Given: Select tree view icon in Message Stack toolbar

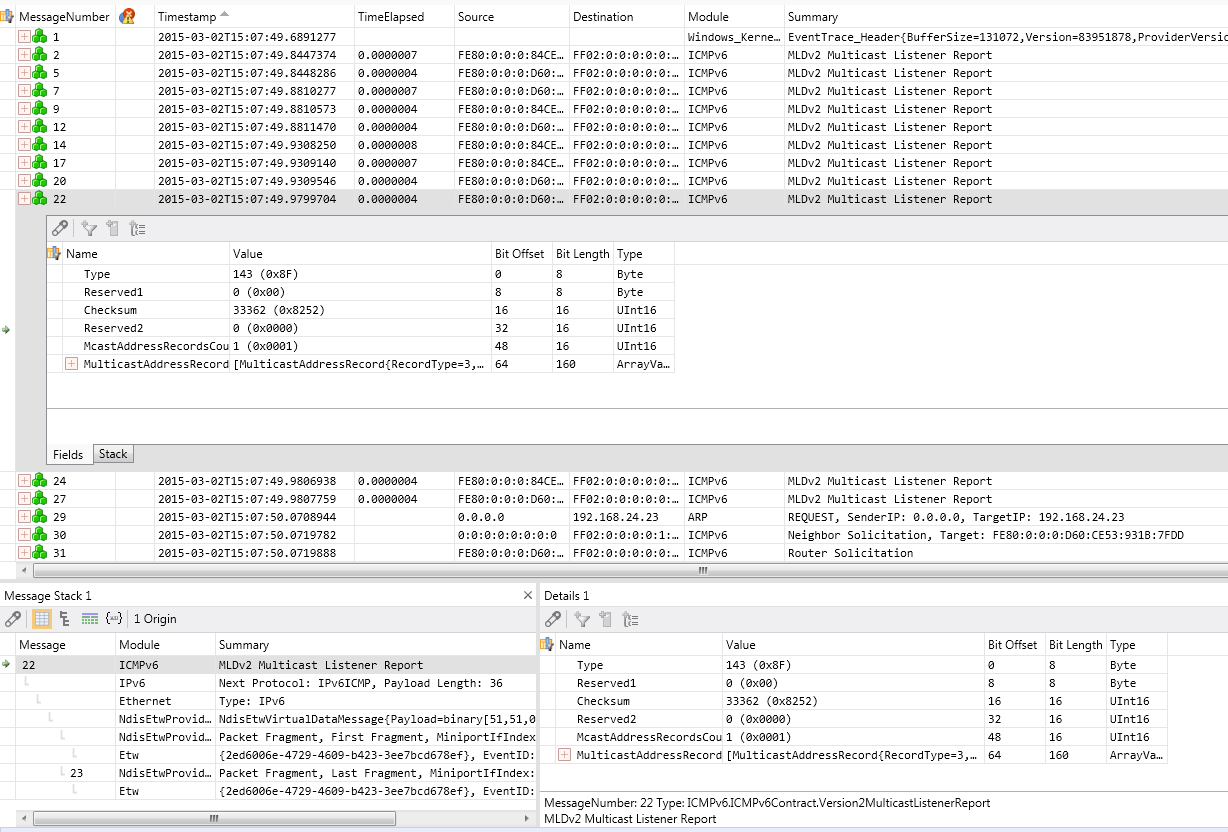Looking at the screenshot, I should [65, 619].
